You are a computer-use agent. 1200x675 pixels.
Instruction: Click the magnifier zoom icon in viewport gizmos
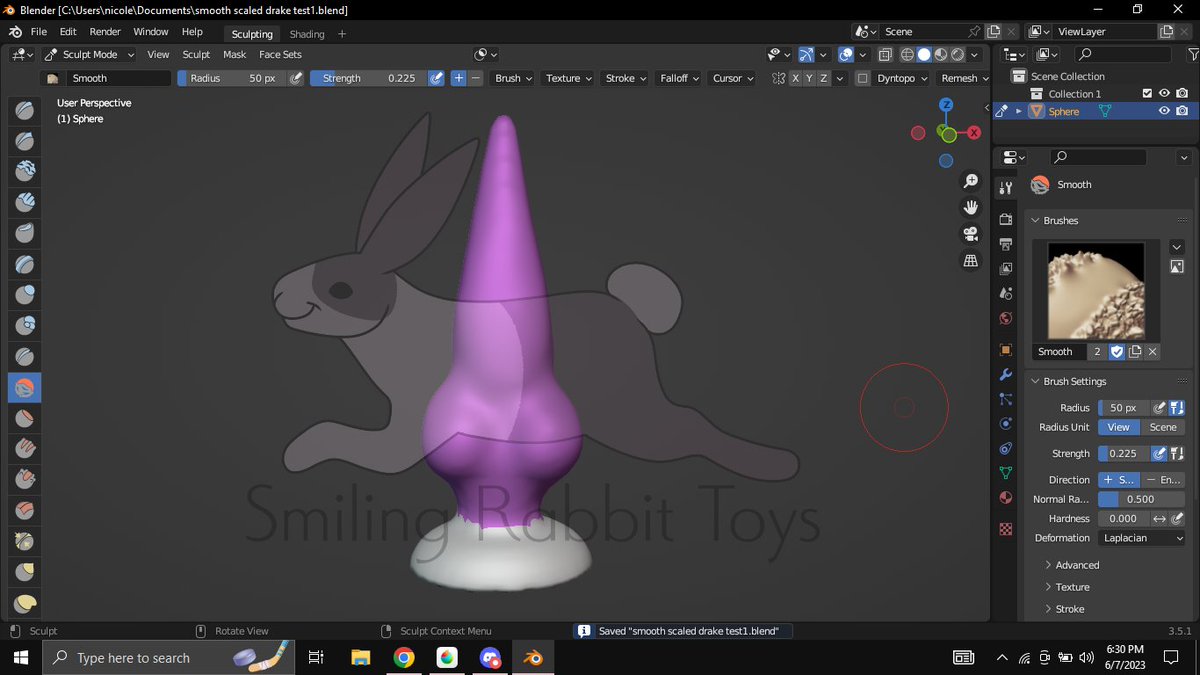pos(970,181)
